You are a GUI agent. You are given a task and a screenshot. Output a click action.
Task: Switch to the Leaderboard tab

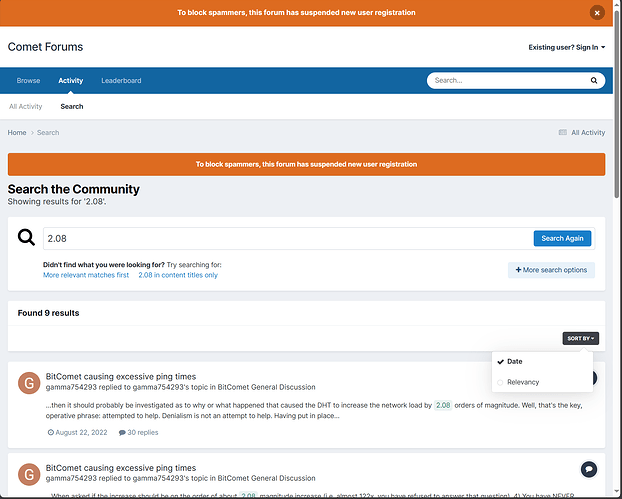coord(121,80)
